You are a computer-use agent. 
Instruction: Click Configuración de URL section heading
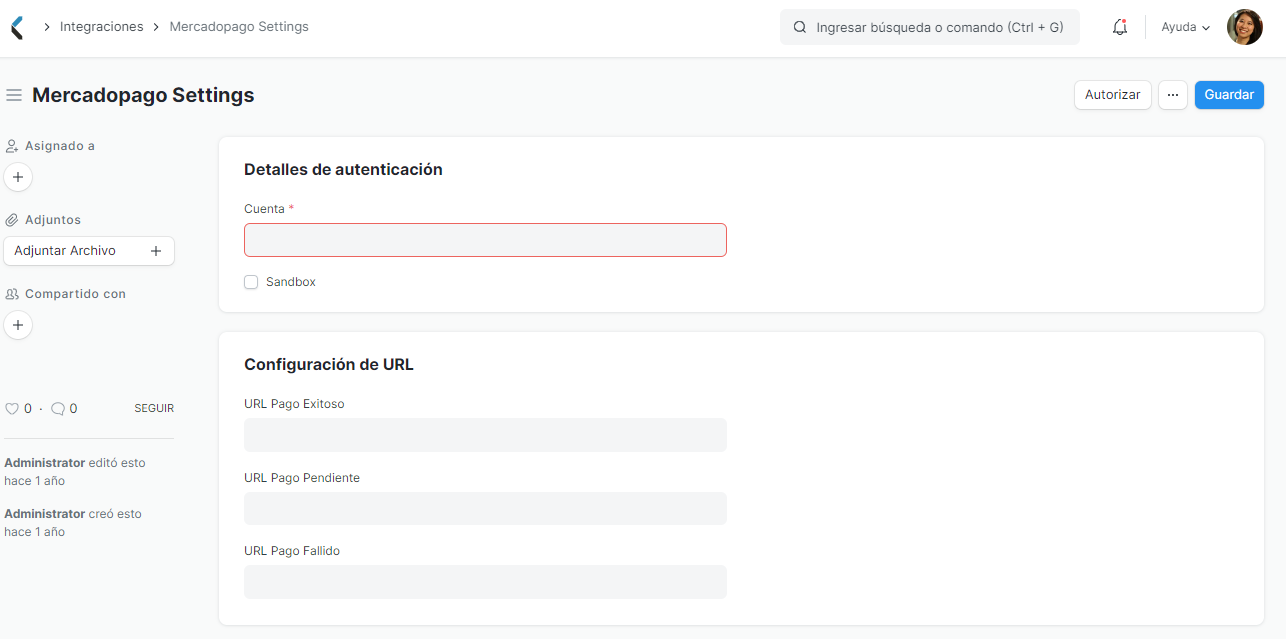[329, 365]
